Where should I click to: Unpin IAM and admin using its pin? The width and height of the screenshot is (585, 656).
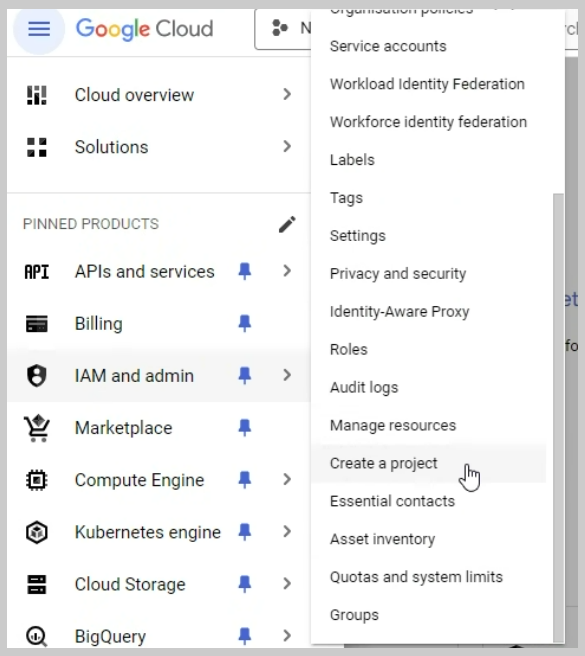pyautogui.click(x=245, y=375)
